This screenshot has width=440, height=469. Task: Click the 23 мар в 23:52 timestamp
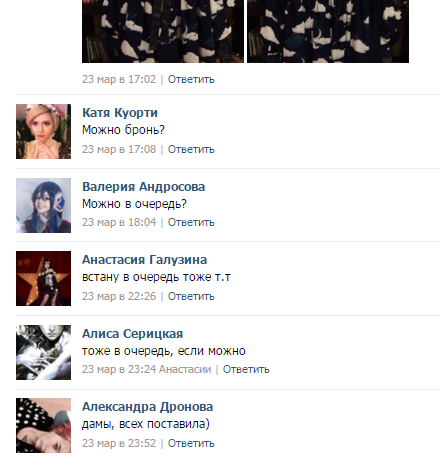(x=119, y=443)
